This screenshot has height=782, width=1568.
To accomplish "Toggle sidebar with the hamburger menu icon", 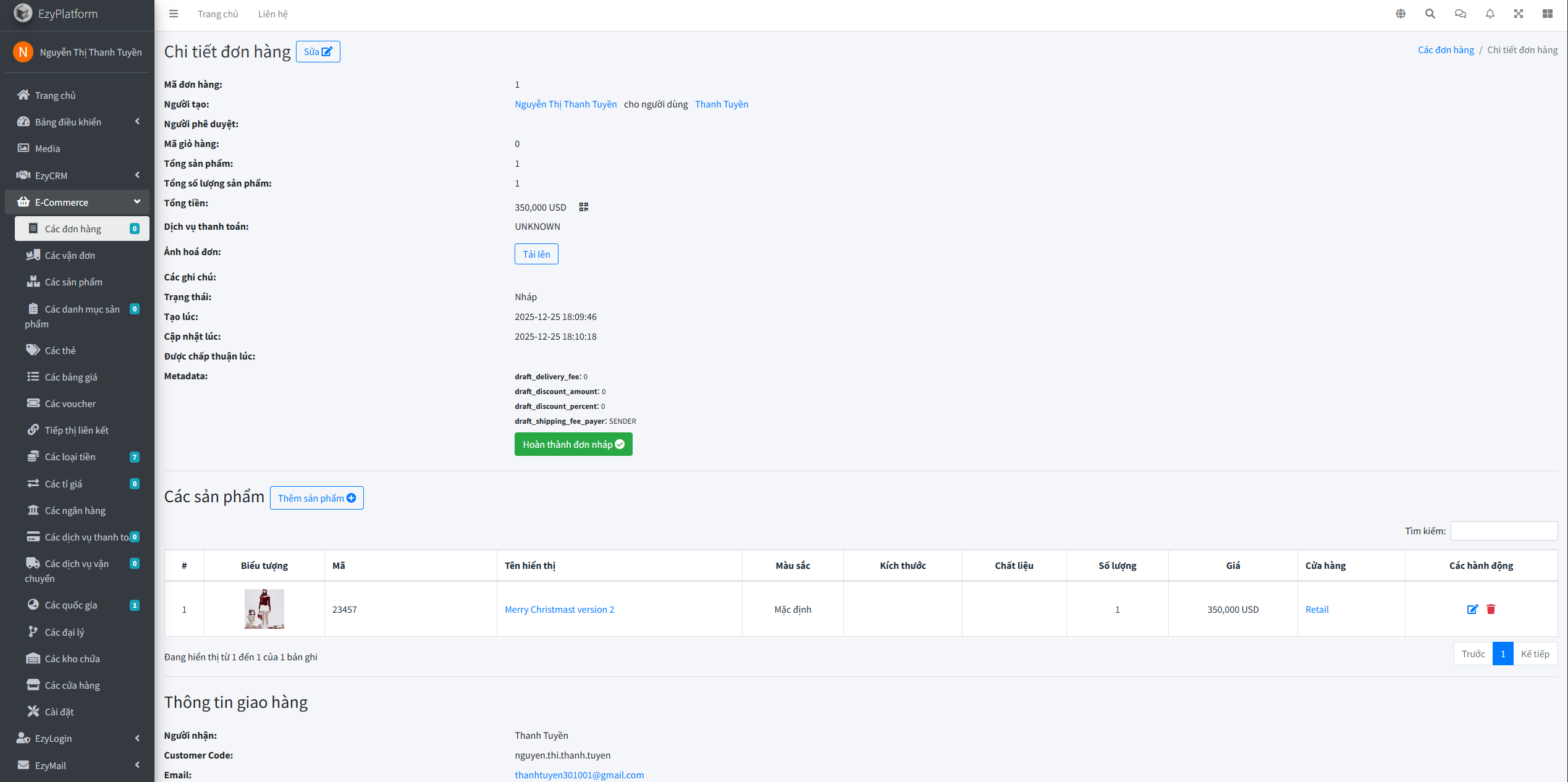I will [x=174, y=14].
